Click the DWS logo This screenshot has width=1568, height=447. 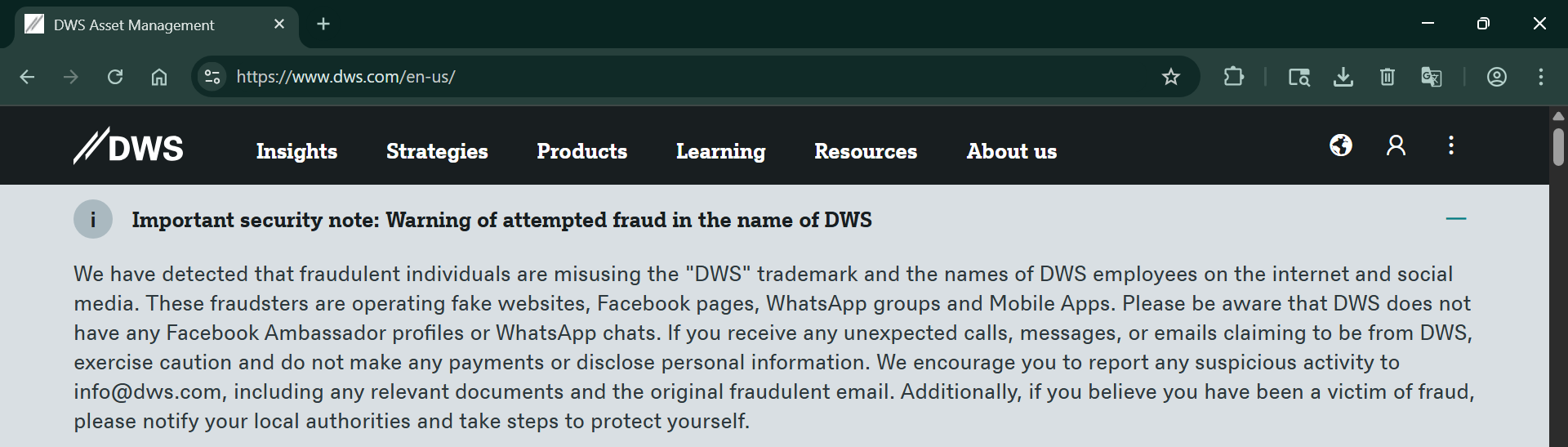[128, 147]
